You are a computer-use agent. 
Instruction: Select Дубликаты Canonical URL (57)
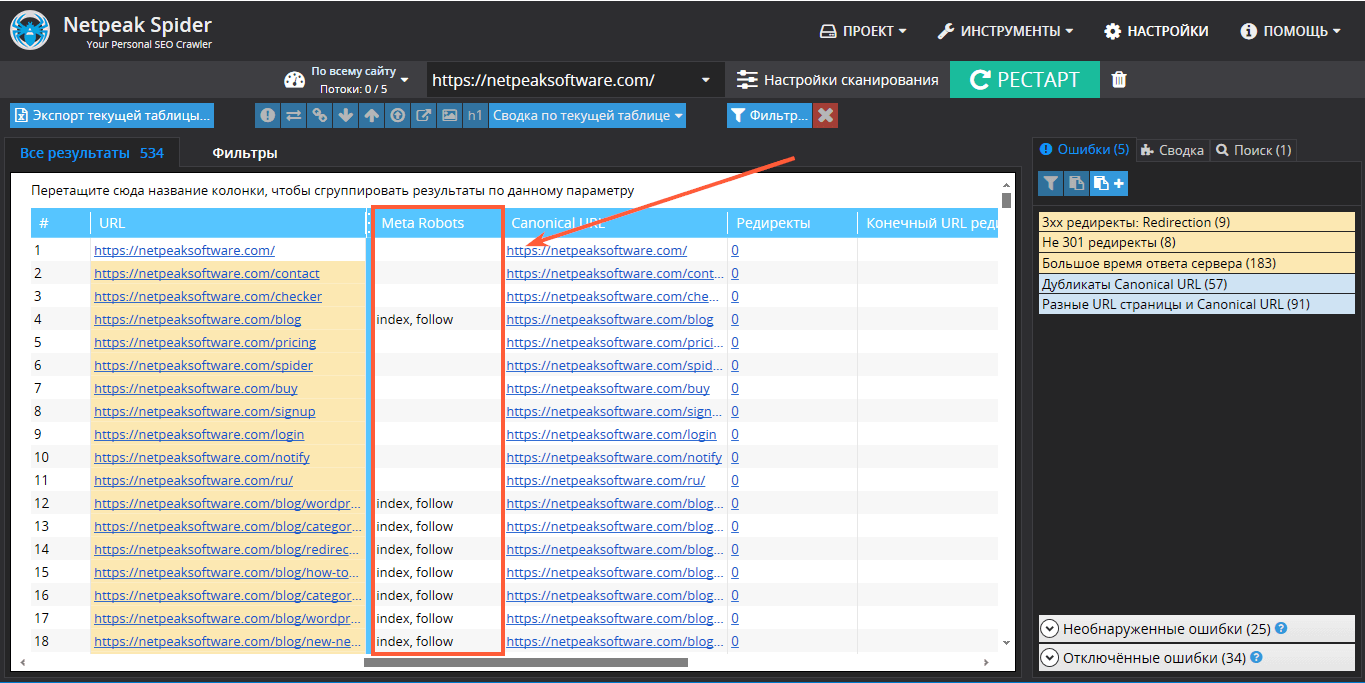(x=1197, y=284)
